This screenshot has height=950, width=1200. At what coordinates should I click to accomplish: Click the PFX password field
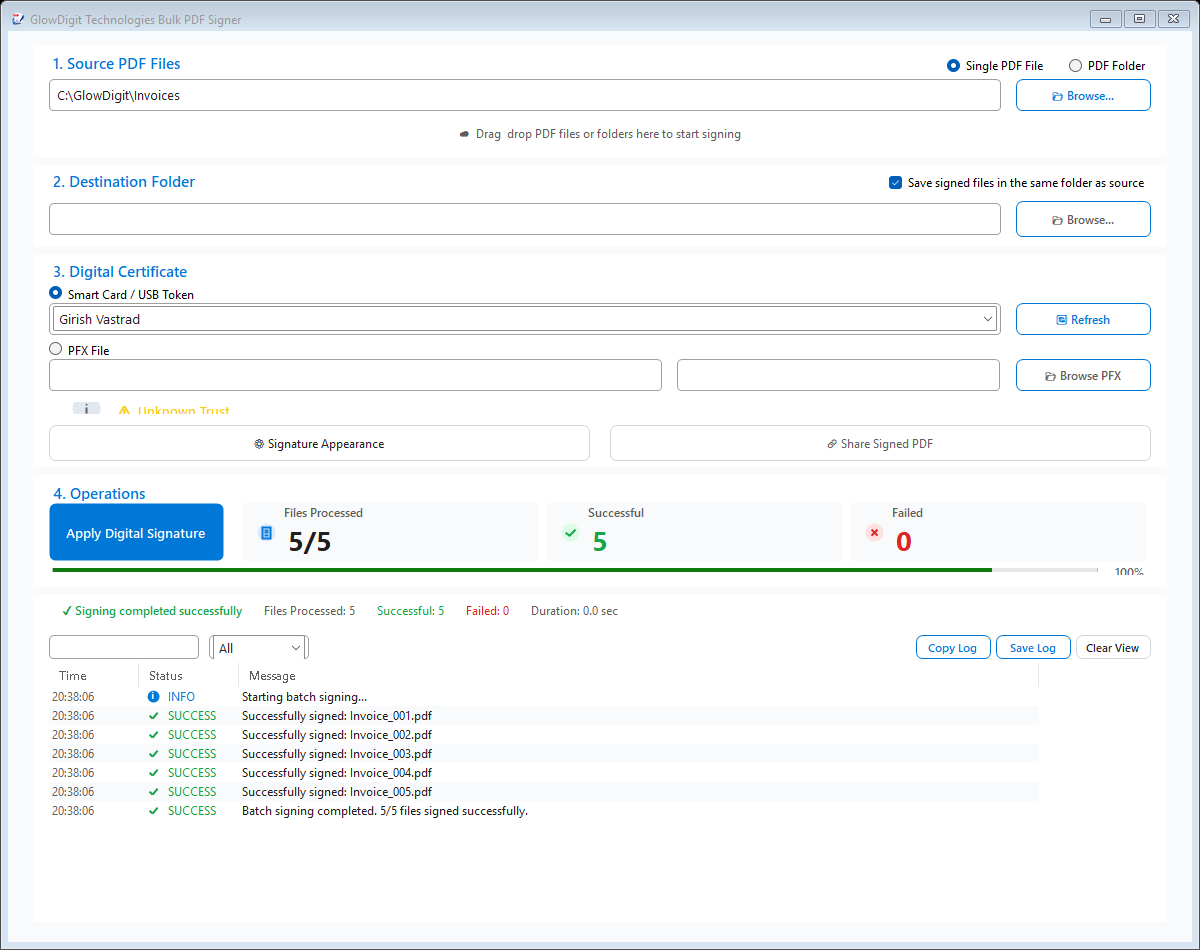coord(838,375)
